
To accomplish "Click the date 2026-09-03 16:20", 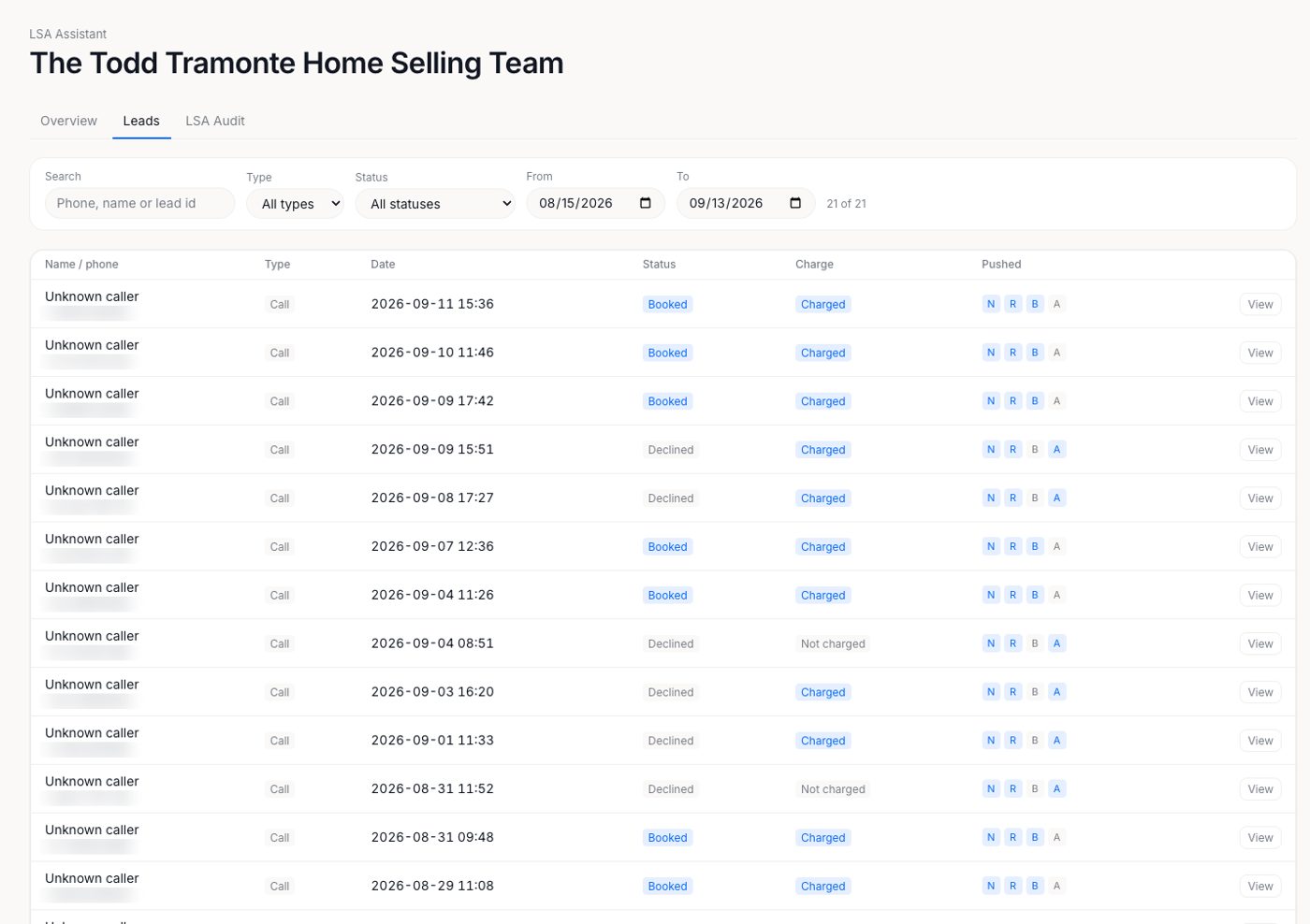I will (x=432, y=692).
